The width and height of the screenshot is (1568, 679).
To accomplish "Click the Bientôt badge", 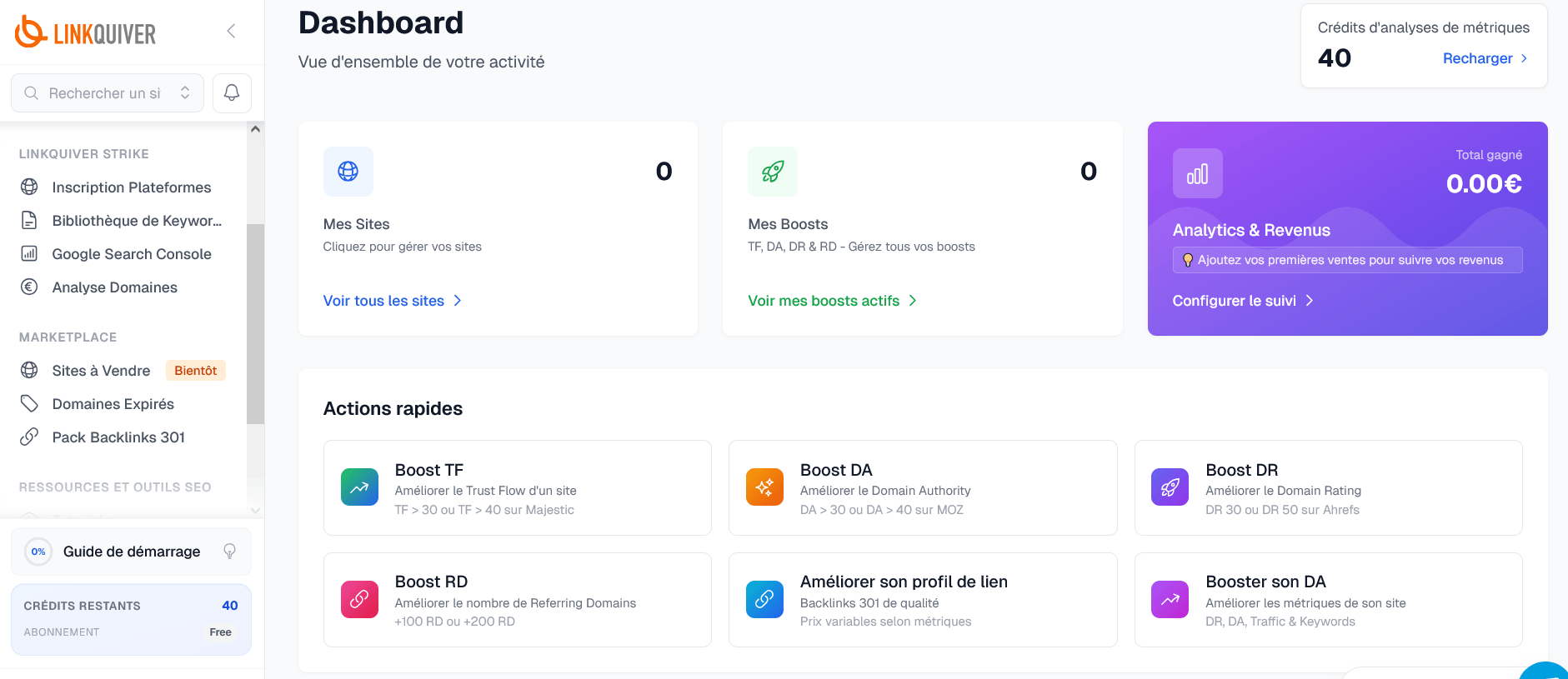I will tap(196, 371).
